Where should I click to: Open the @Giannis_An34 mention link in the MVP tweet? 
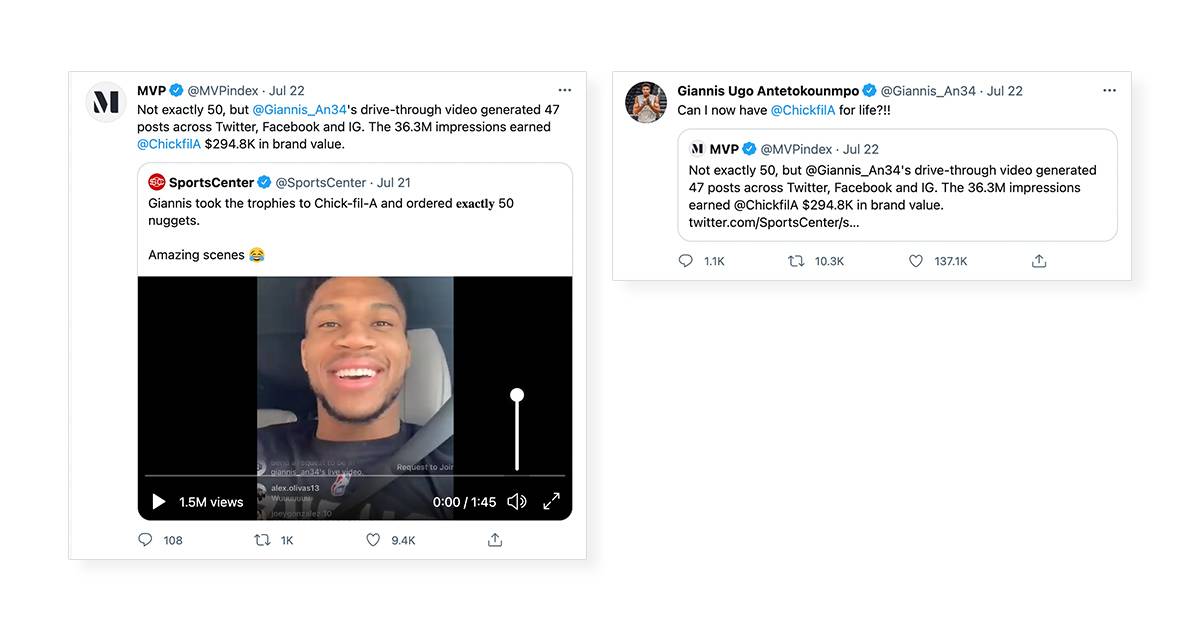pyautogui.click(x=297, y=109)
